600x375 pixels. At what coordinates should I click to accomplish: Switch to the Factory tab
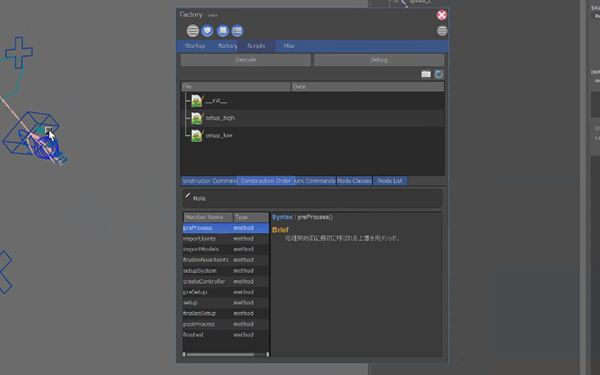(227, 46)
